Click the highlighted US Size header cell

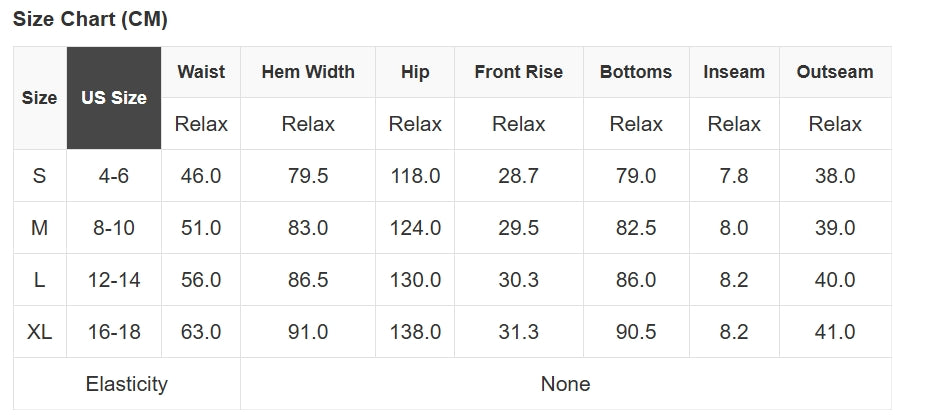click(114, 98)
